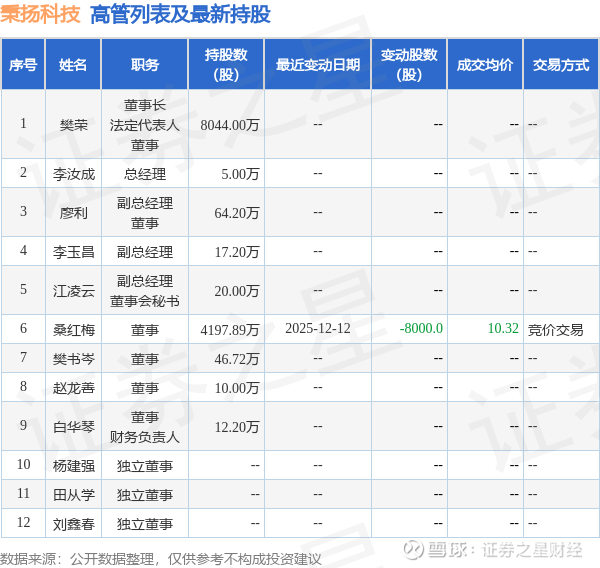Click the name 桑红梅
This screenshot has width=600, height=568.
point(73,330)
